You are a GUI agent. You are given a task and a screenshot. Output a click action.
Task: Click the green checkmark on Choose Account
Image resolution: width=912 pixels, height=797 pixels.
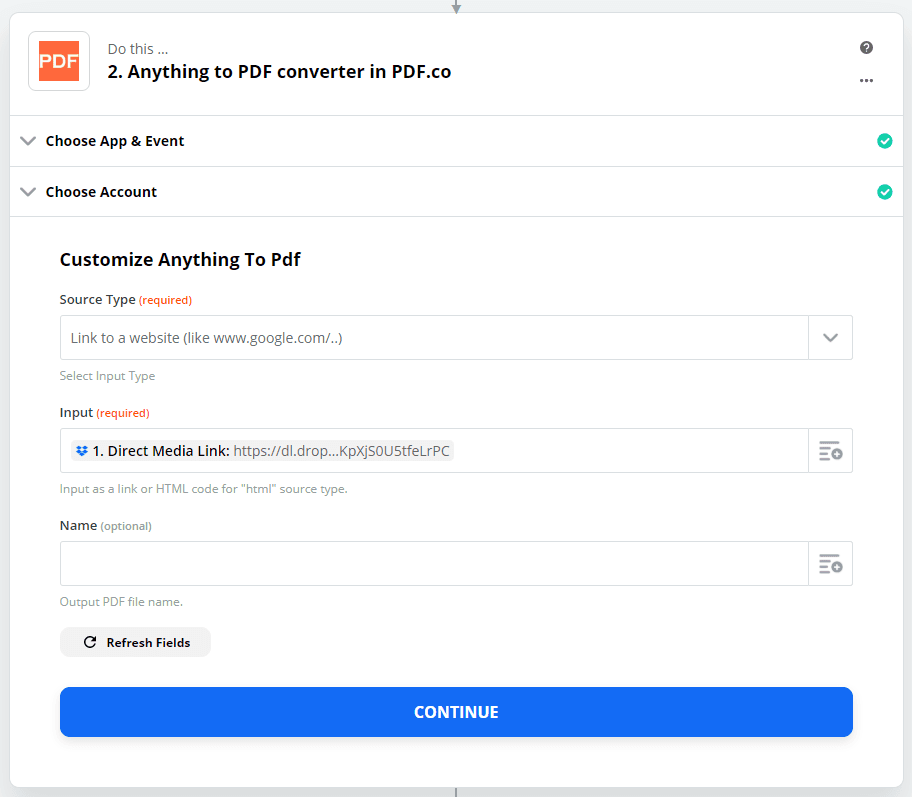tap(884, 191)
